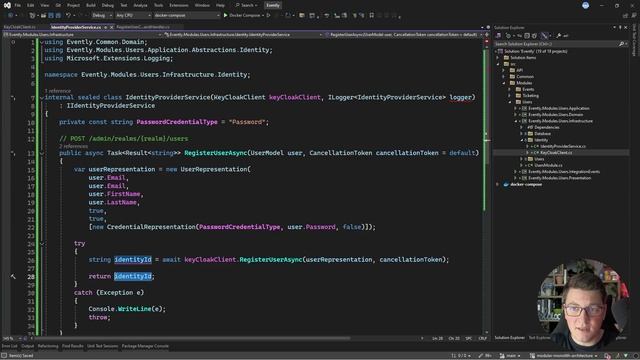Click the '2 references' CodeLens above RegisterUserAsync
Image resolution: width=640 pixels, height=360 pixels.
[x=73, y=146]
